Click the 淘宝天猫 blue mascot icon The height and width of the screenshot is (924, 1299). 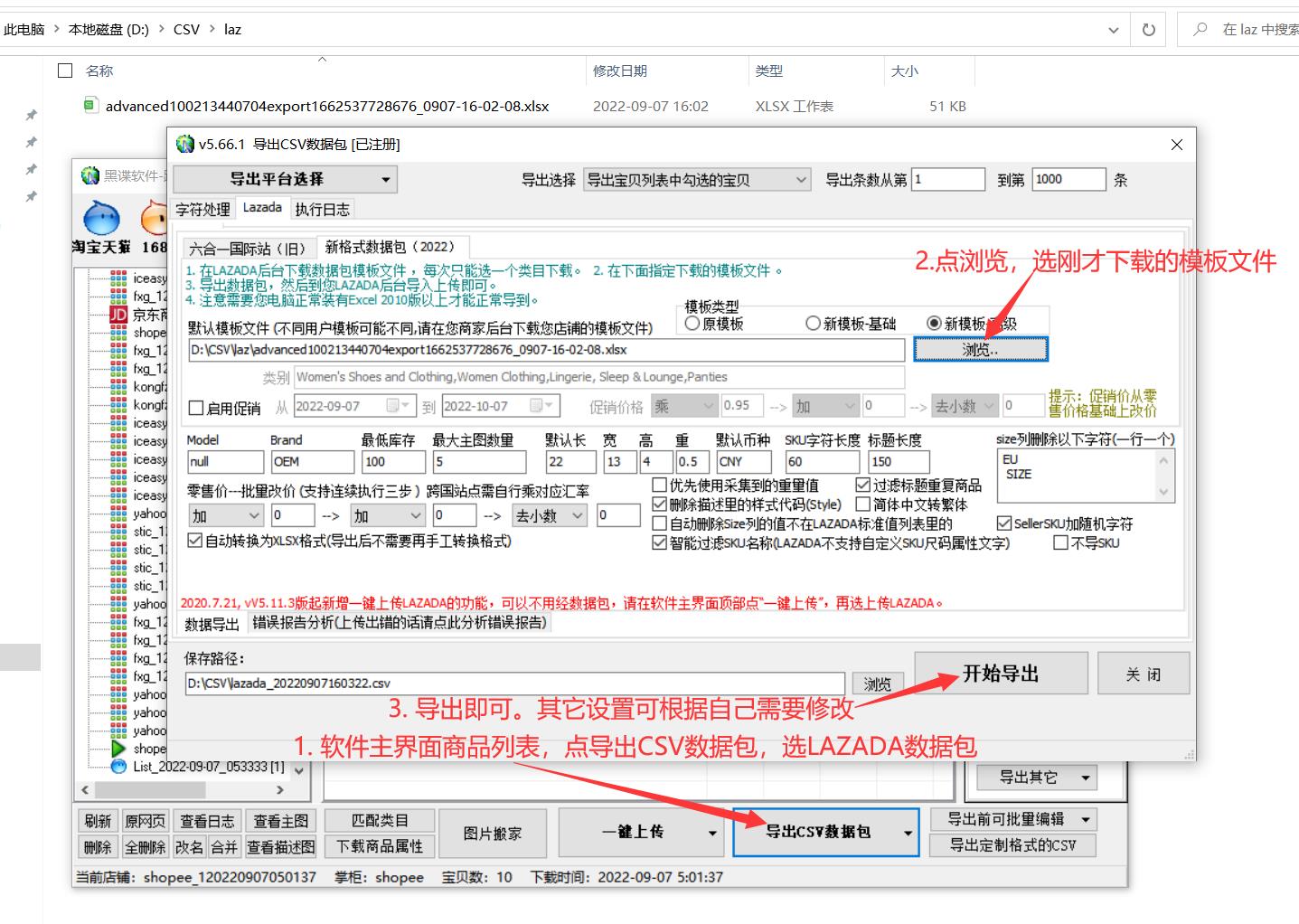pos(101,218)
